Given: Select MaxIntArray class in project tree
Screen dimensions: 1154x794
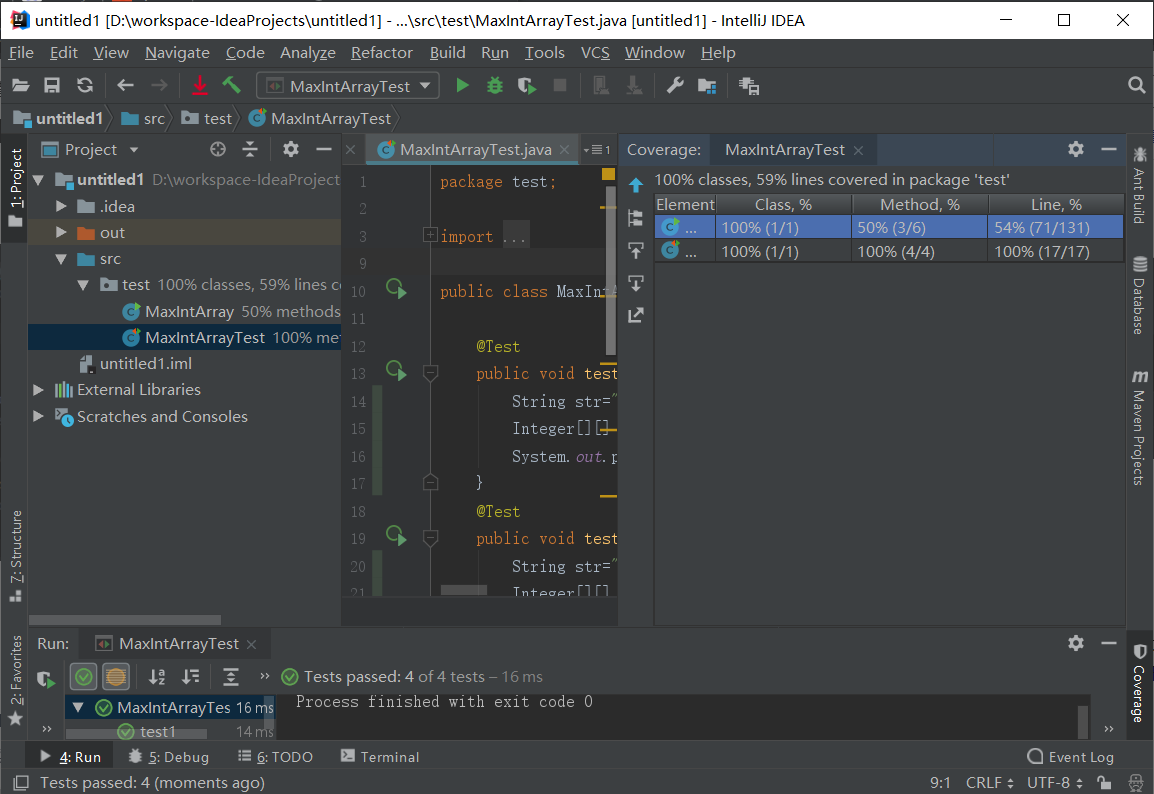Looking at the screenshot, I should (189, 311).
